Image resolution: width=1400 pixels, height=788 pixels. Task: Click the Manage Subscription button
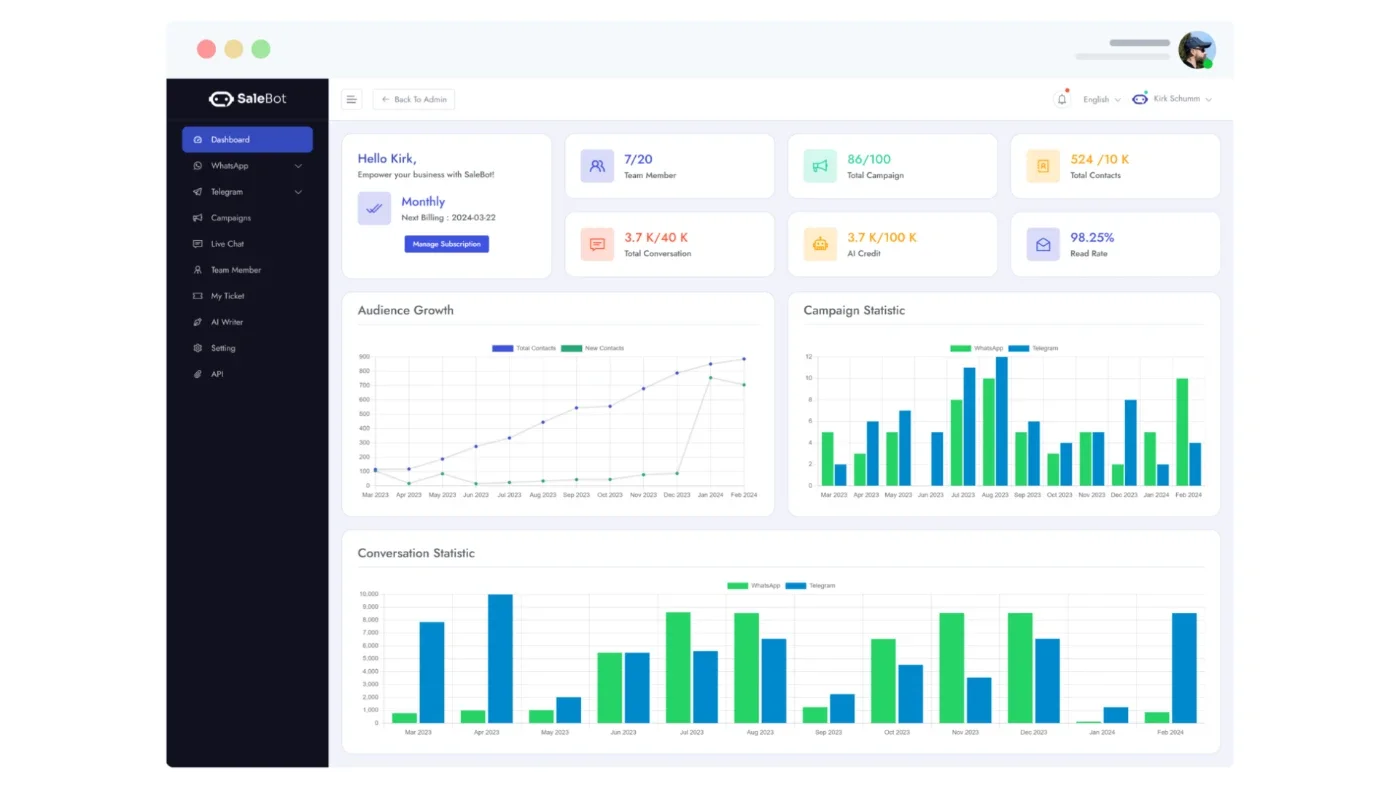pyautogui.click(x=446, y=244)
